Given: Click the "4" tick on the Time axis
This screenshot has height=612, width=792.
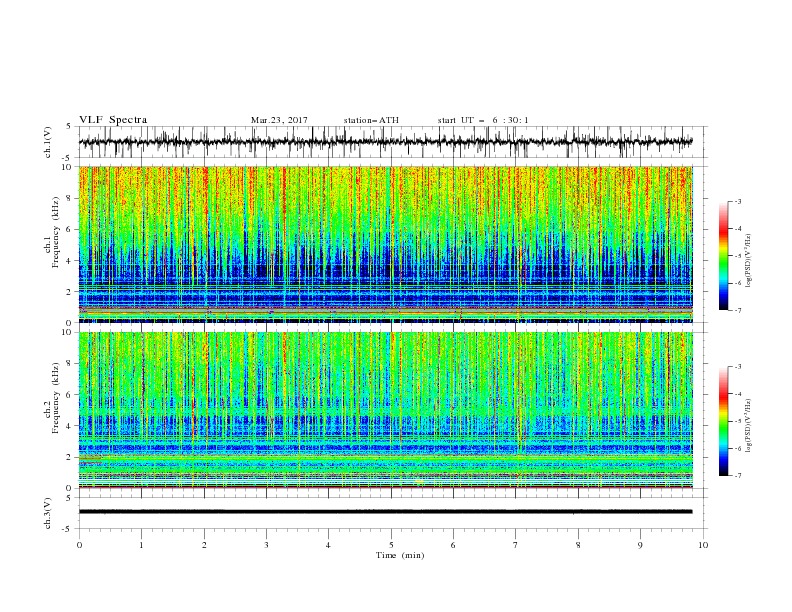Looking at the screenshot, I should (x=328, y=545).
